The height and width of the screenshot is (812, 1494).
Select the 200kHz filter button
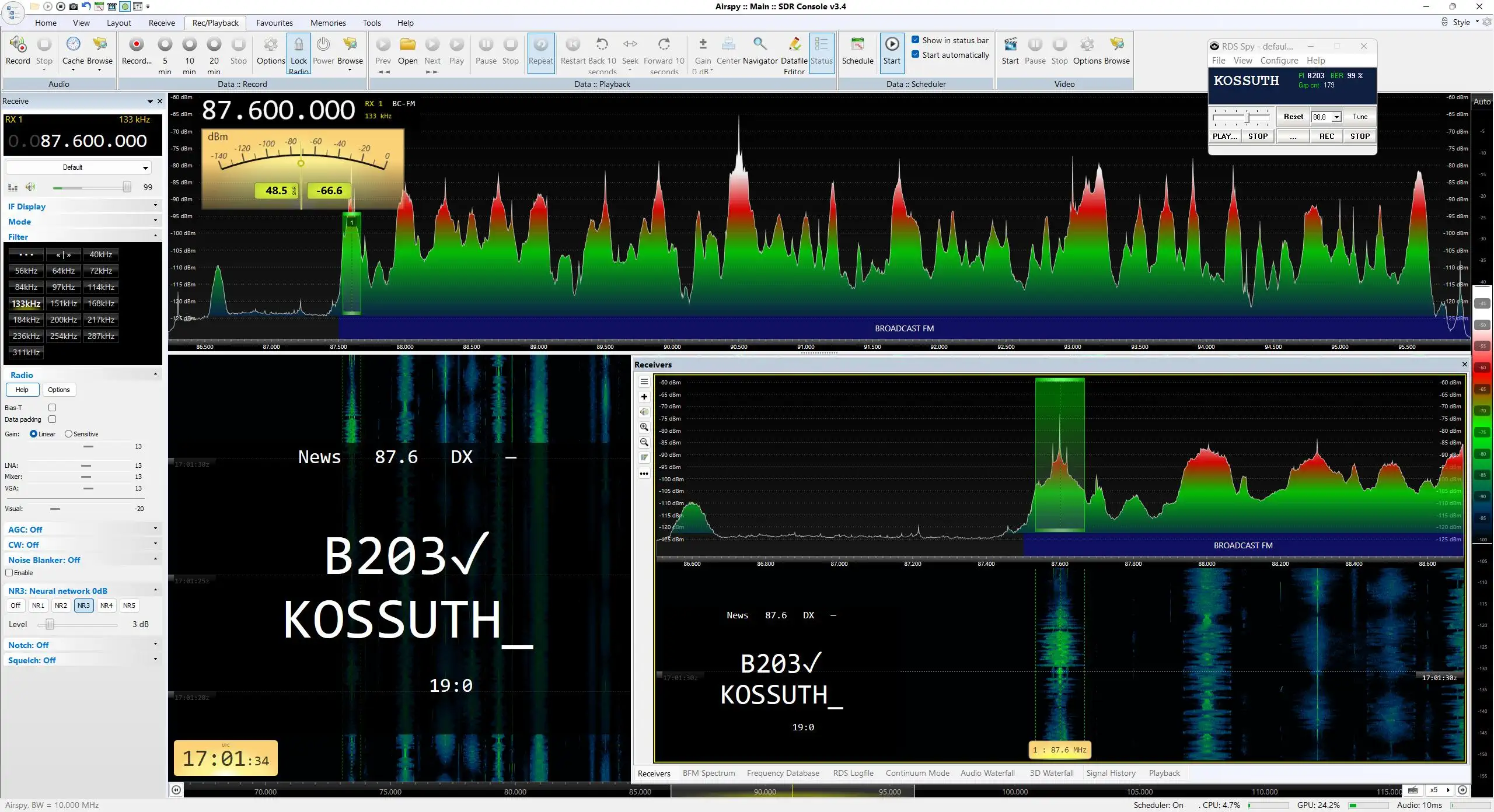(x=64, y=320)
